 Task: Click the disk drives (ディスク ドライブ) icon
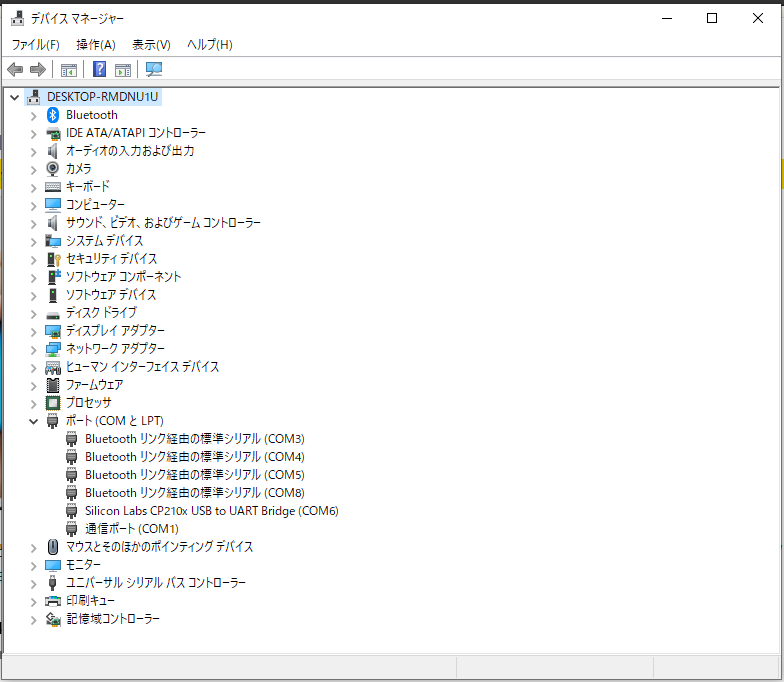(53, 315)
